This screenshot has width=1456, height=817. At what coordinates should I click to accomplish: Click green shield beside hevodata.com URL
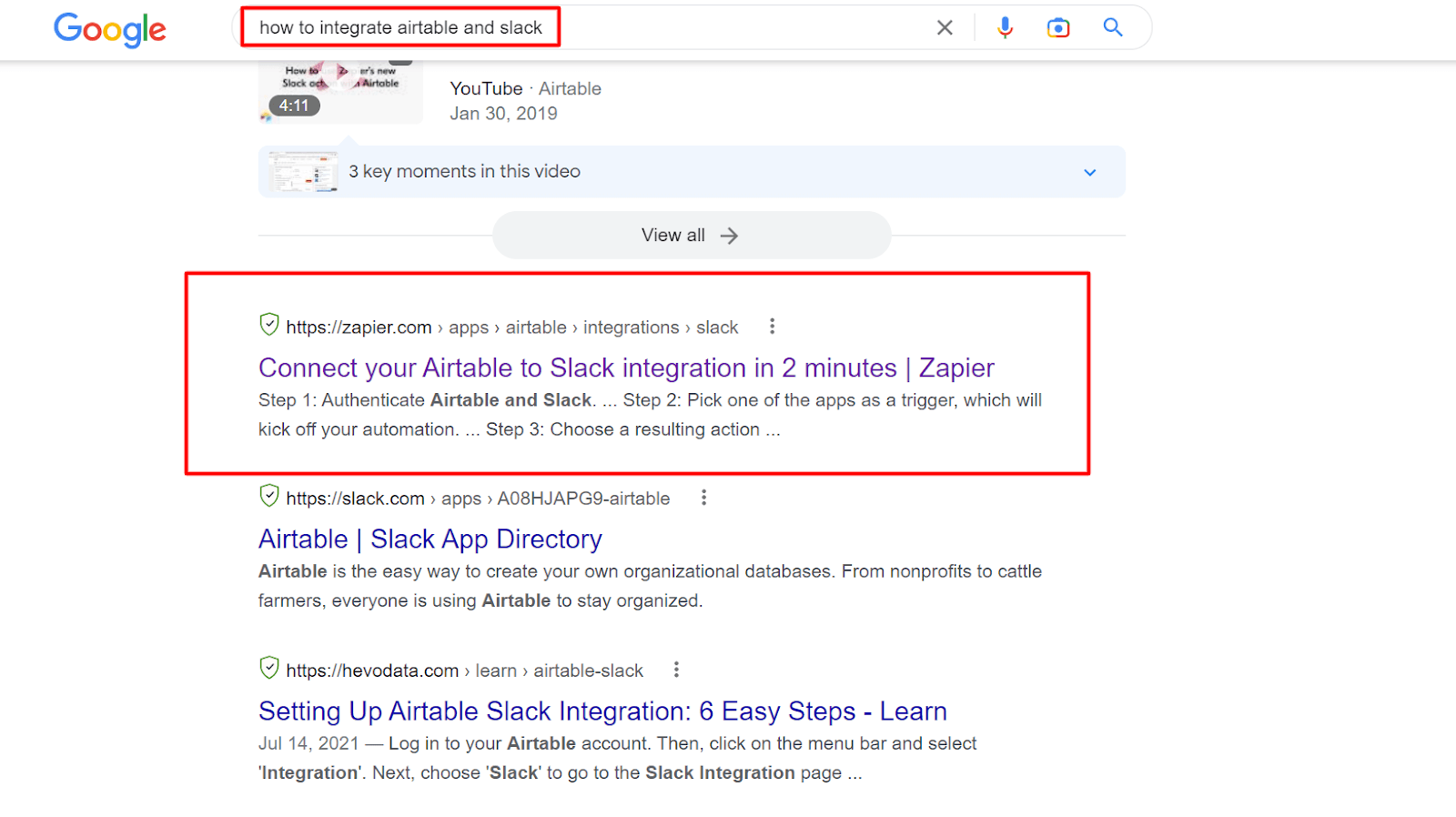(x=269, y=668)
